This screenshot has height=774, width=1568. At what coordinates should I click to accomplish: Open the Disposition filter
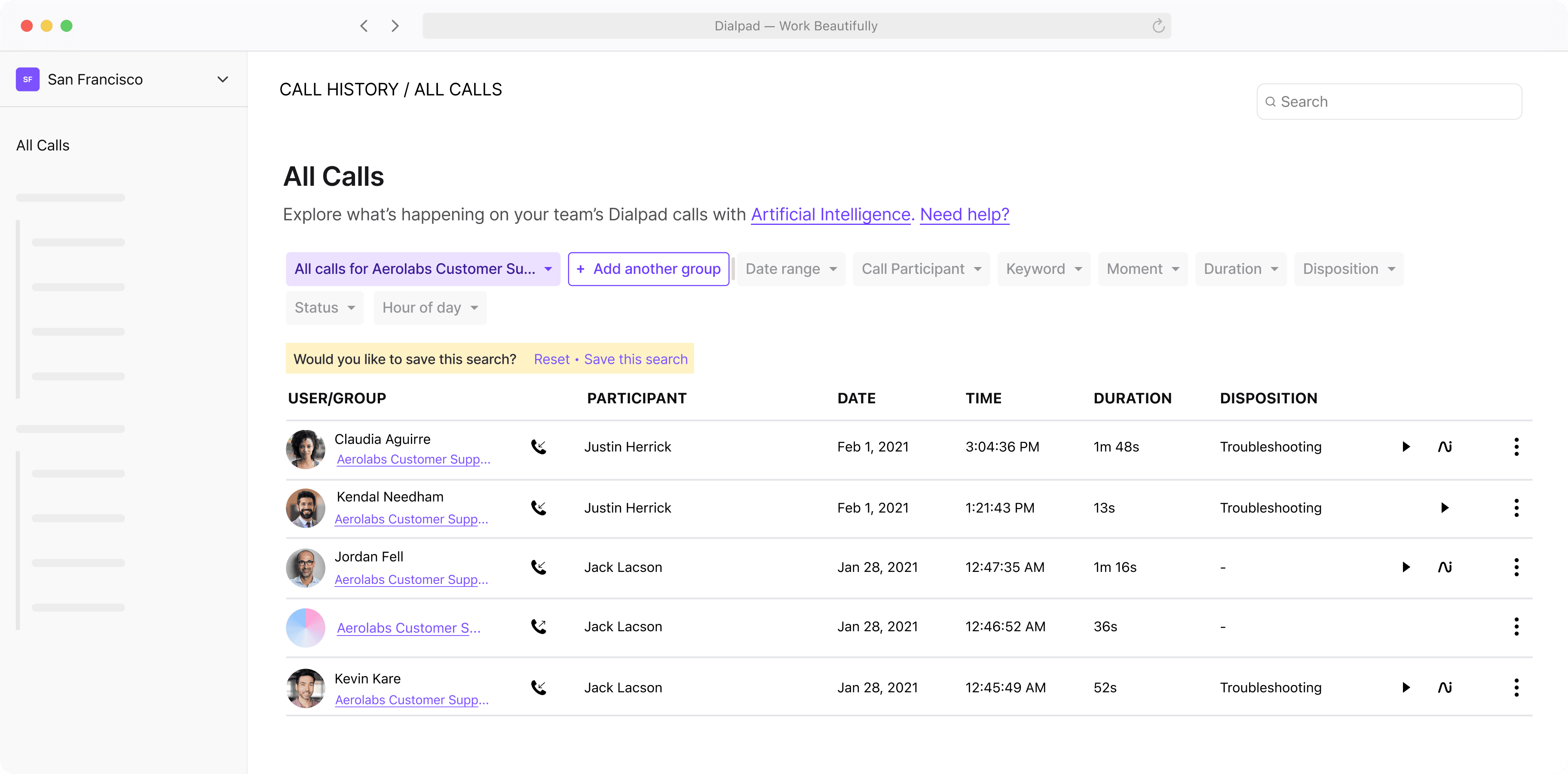point(1348,269)
